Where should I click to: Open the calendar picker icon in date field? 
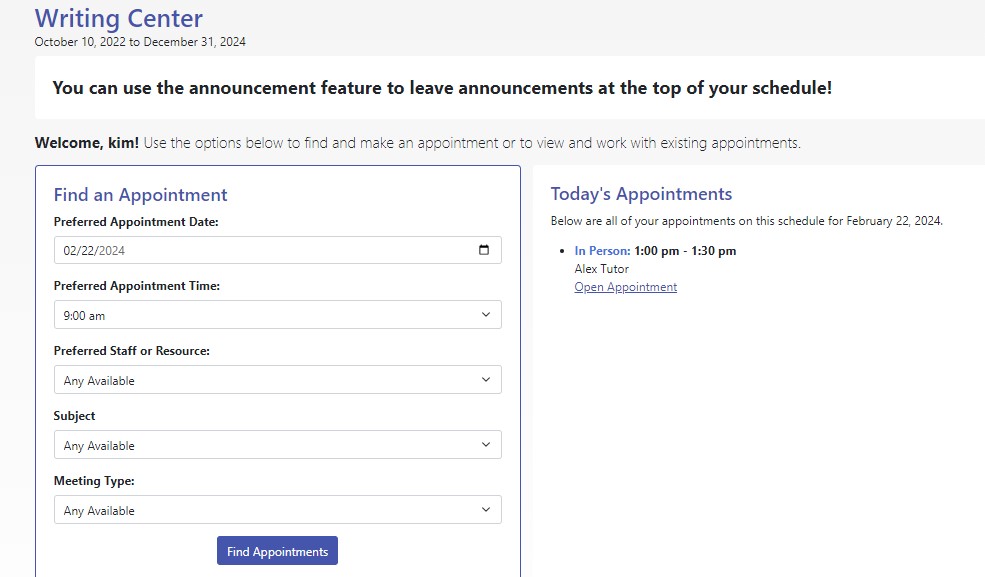[x=484, y=250]
